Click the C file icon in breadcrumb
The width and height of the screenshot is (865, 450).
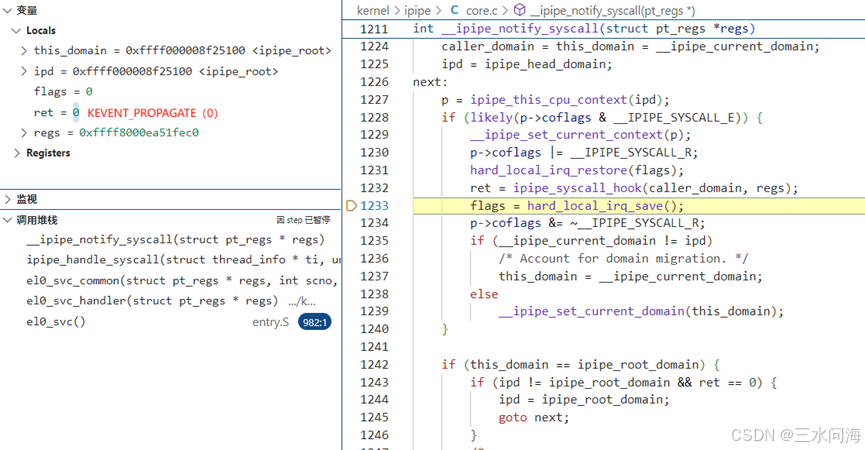pos(454,10)
